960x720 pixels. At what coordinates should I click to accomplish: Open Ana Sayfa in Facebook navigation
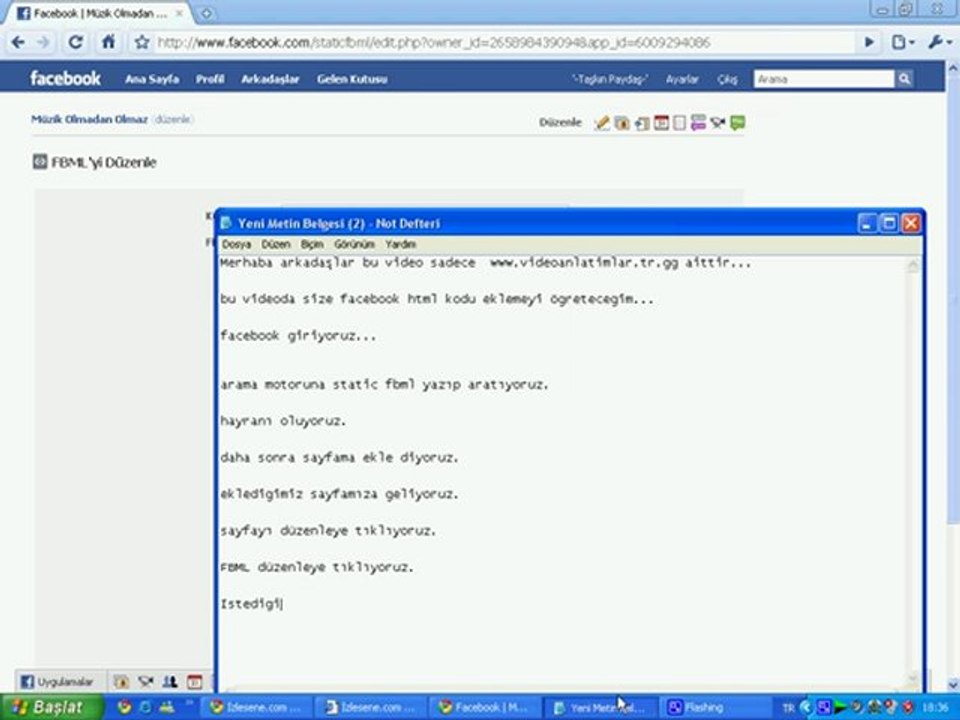[152, 79]
